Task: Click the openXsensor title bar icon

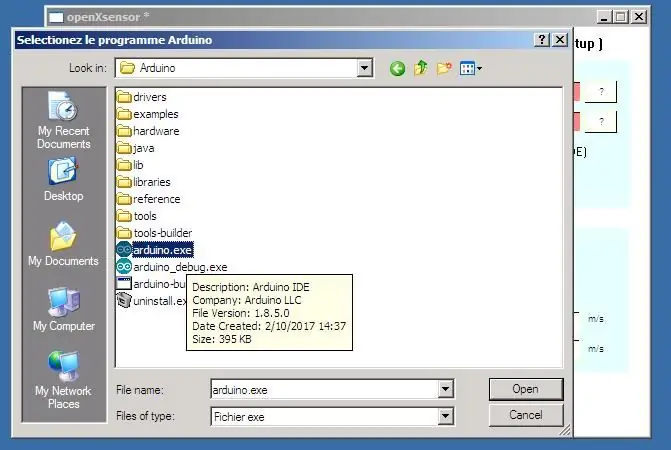Action: [56, 18]
